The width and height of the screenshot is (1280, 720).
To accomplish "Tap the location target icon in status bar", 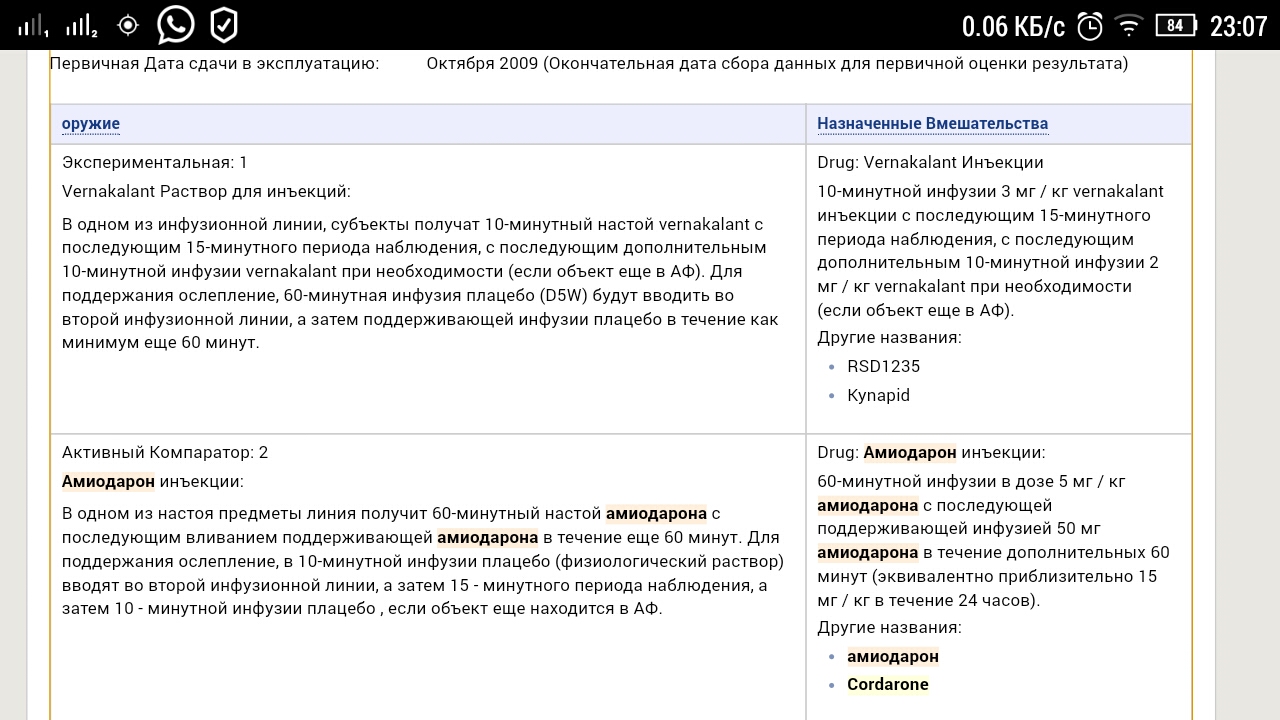I will tap(128, 25).
